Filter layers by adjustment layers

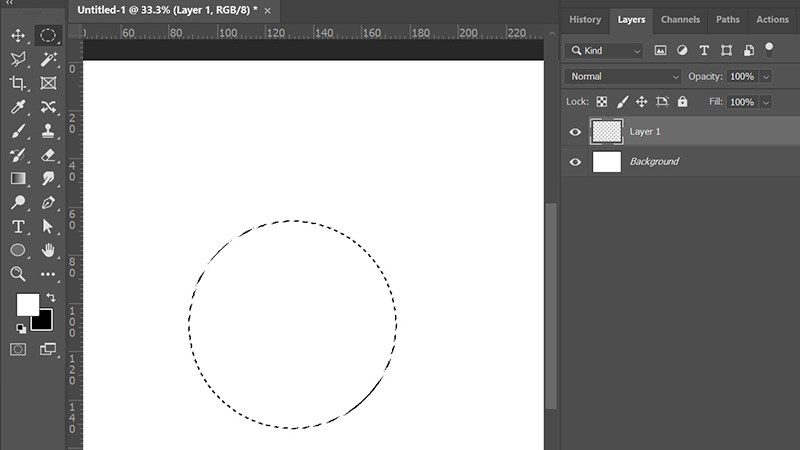(682, 50)
